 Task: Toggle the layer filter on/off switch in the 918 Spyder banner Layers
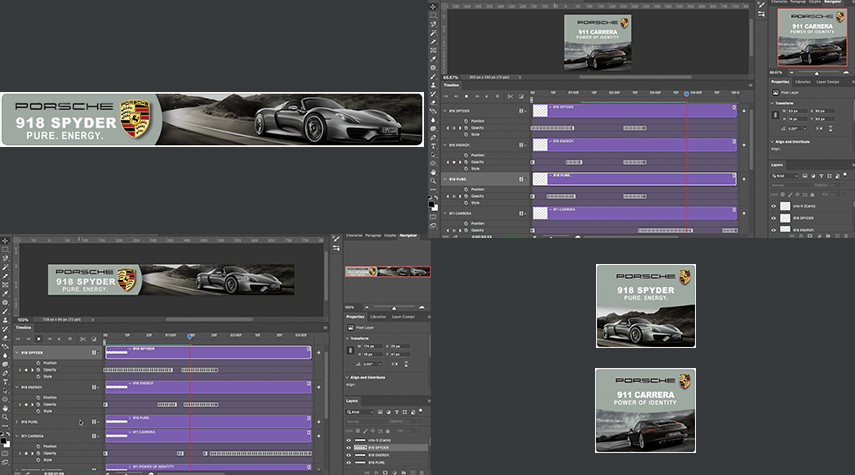(420, 410)
